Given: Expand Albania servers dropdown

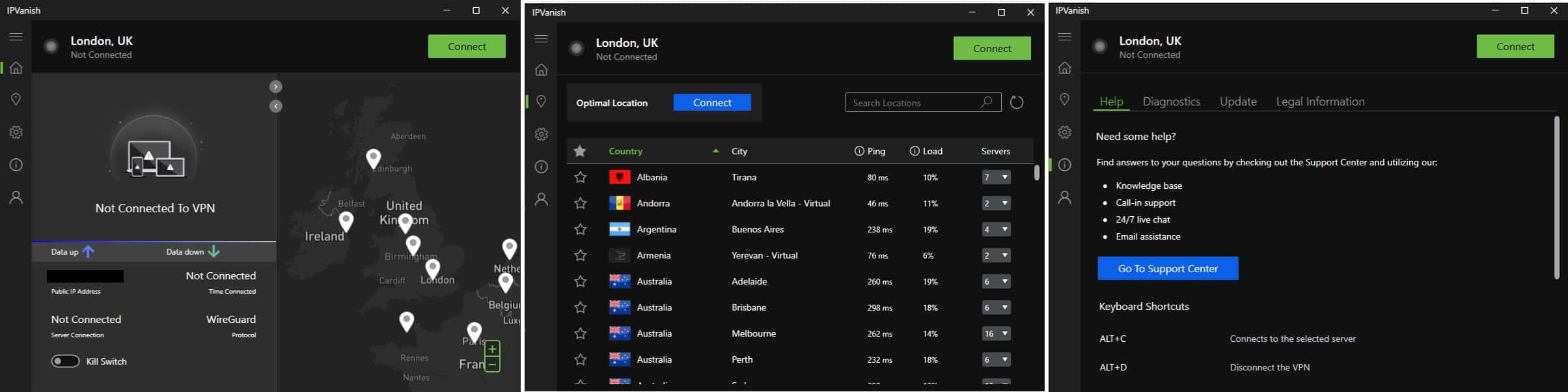Looking at the screenshot, I should click(x=996, y=177).
